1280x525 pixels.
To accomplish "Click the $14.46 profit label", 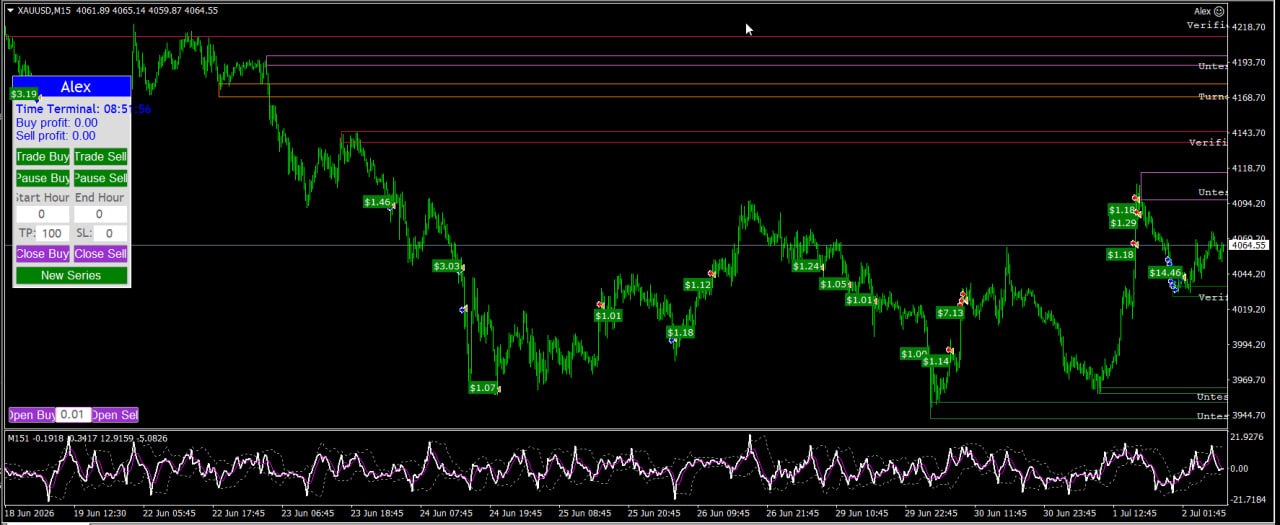I will (1165, 273).
